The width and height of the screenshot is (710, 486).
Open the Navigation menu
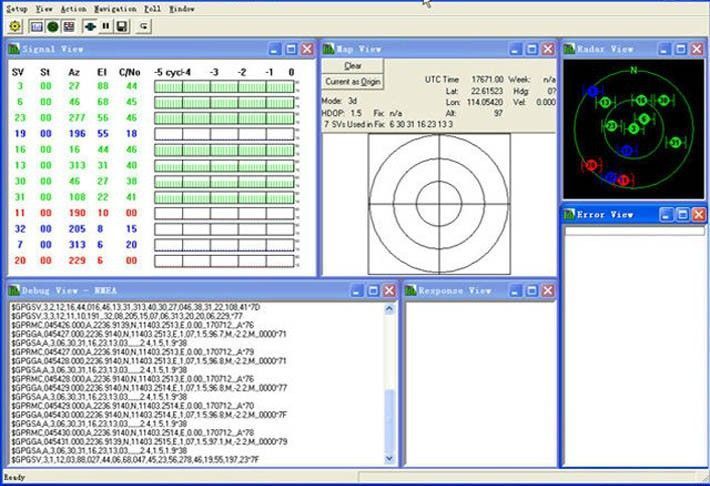coord(115,9)
